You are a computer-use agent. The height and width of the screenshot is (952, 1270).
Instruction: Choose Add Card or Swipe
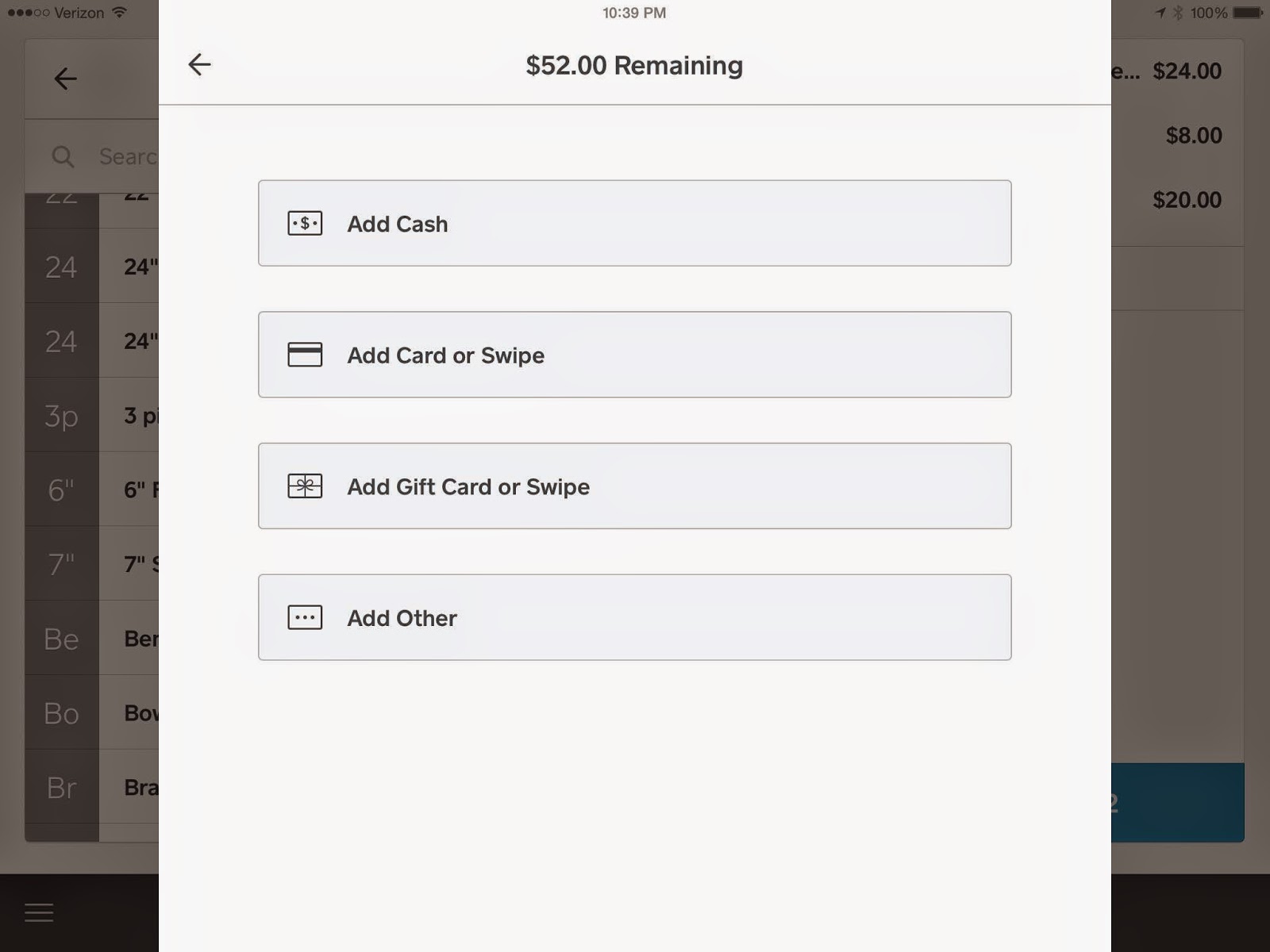pyautogui.click(x=634, y=355)
